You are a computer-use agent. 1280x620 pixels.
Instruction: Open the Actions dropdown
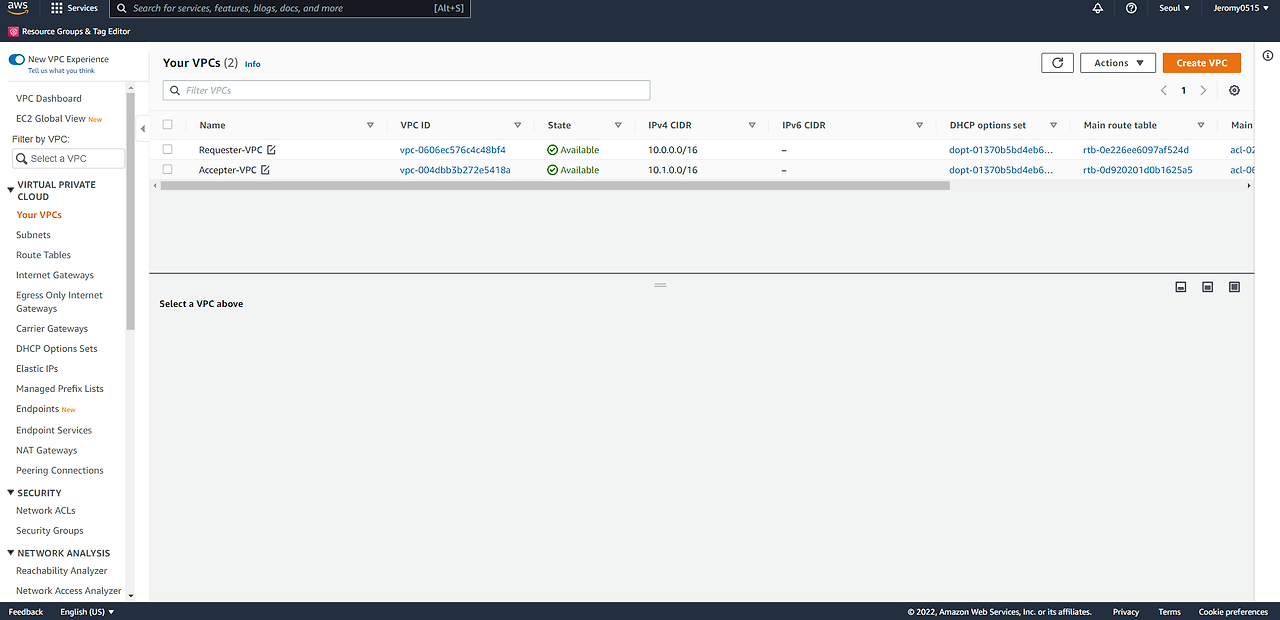(x=1118, y=63)
